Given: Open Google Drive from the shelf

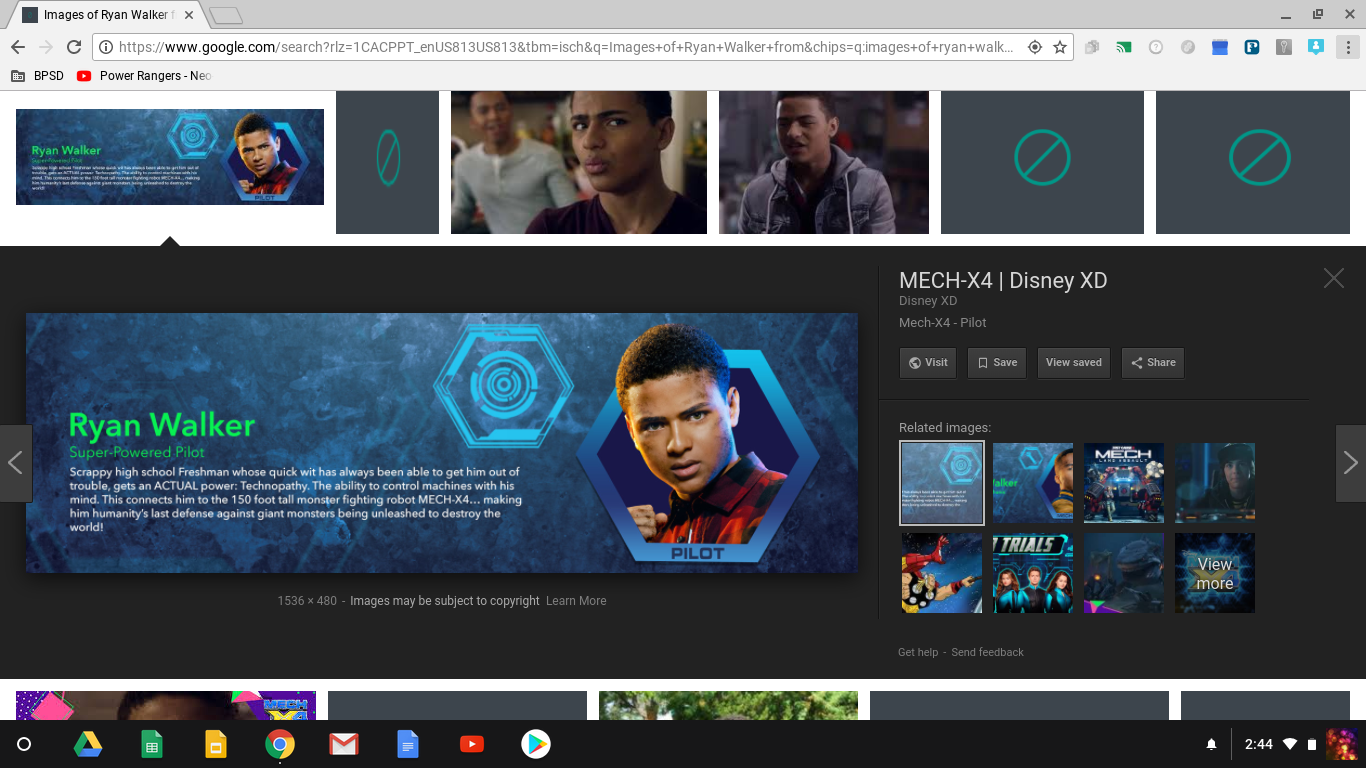Looking at the screenshot, I should point(88,744).
